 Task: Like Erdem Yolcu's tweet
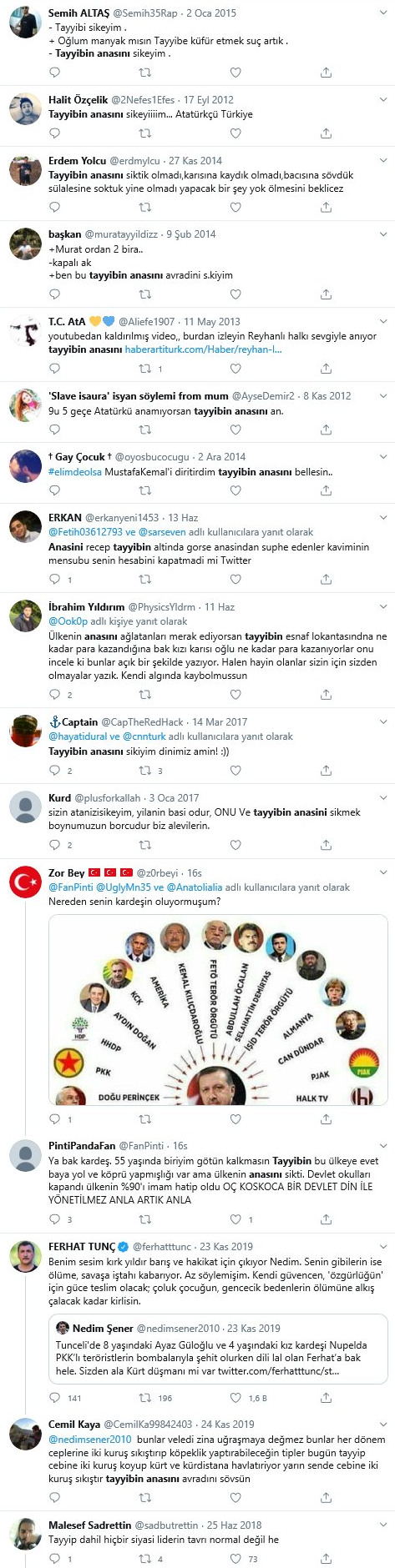coord(235,207)
